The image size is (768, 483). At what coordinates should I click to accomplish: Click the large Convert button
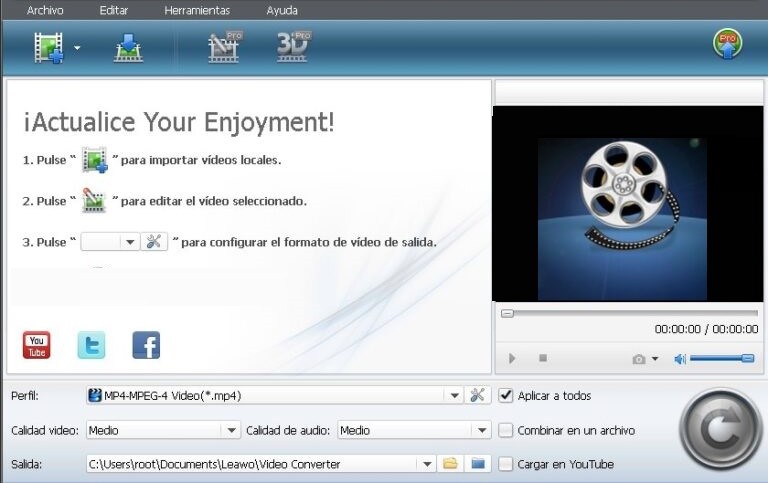[x=720, y=430]
